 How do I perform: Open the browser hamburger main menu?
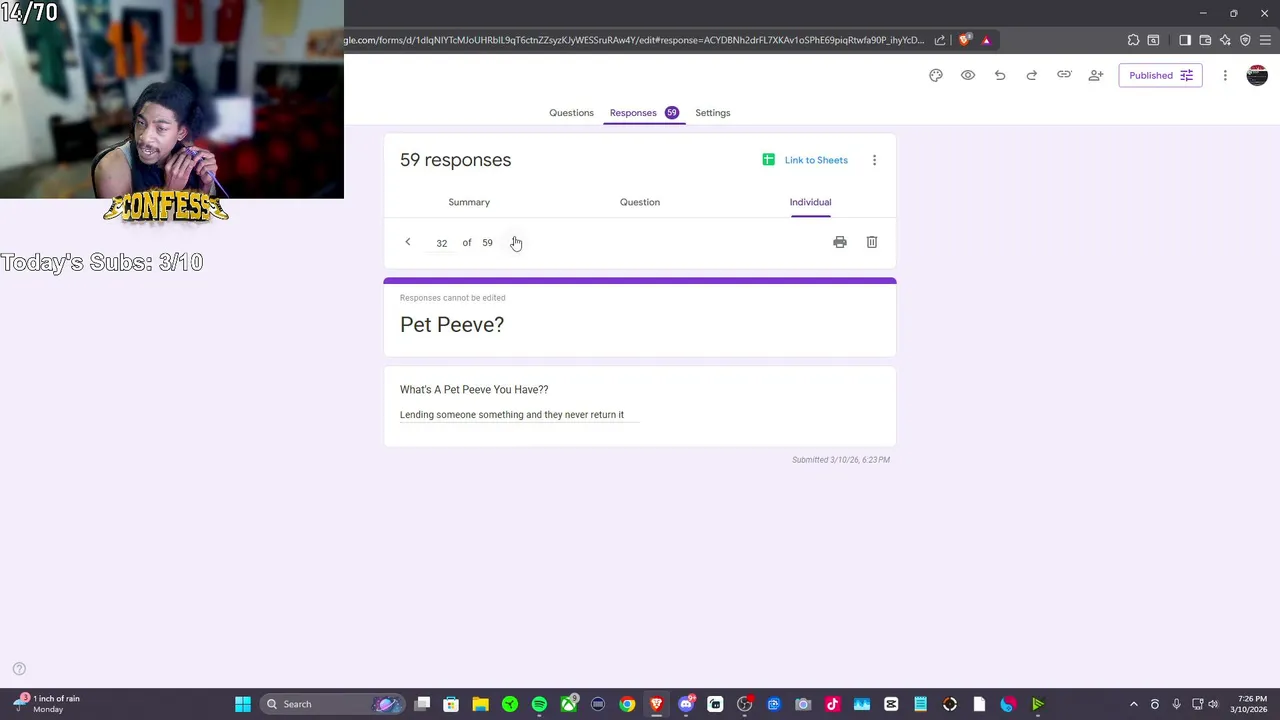coord(1266,40)
